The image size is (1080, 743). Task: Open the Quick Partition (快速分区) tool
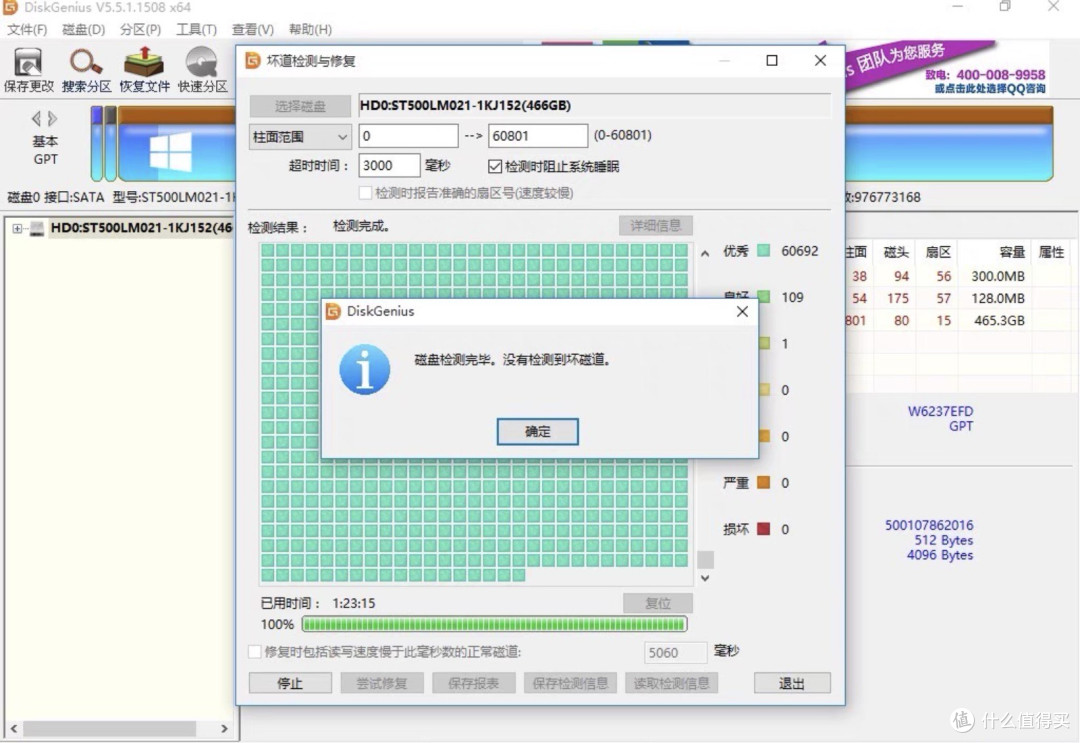point(202,70)
